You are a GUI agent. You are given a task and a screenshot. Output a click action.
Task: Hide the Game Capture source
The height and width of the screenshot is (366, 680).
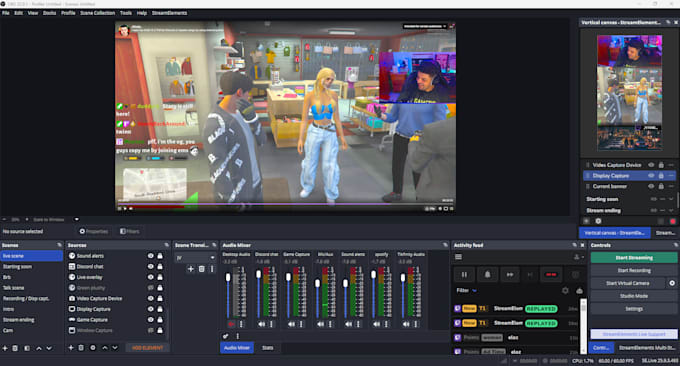150,320
